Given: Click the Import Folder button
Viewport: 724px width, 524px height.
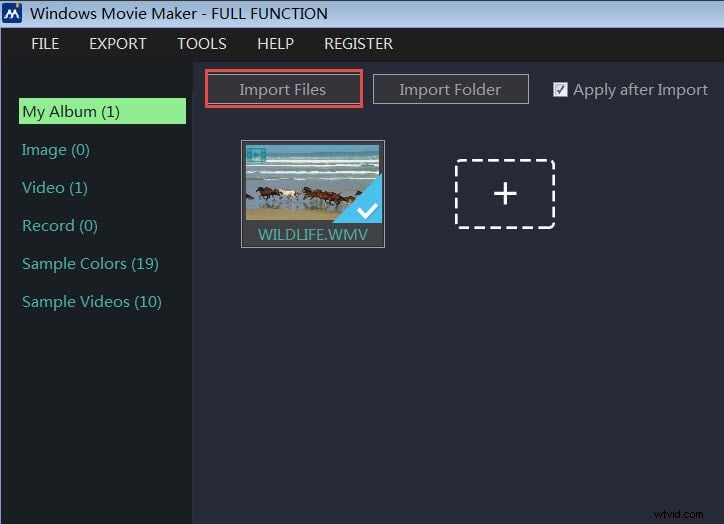Looking at the screenshot, I should point(451,89).
